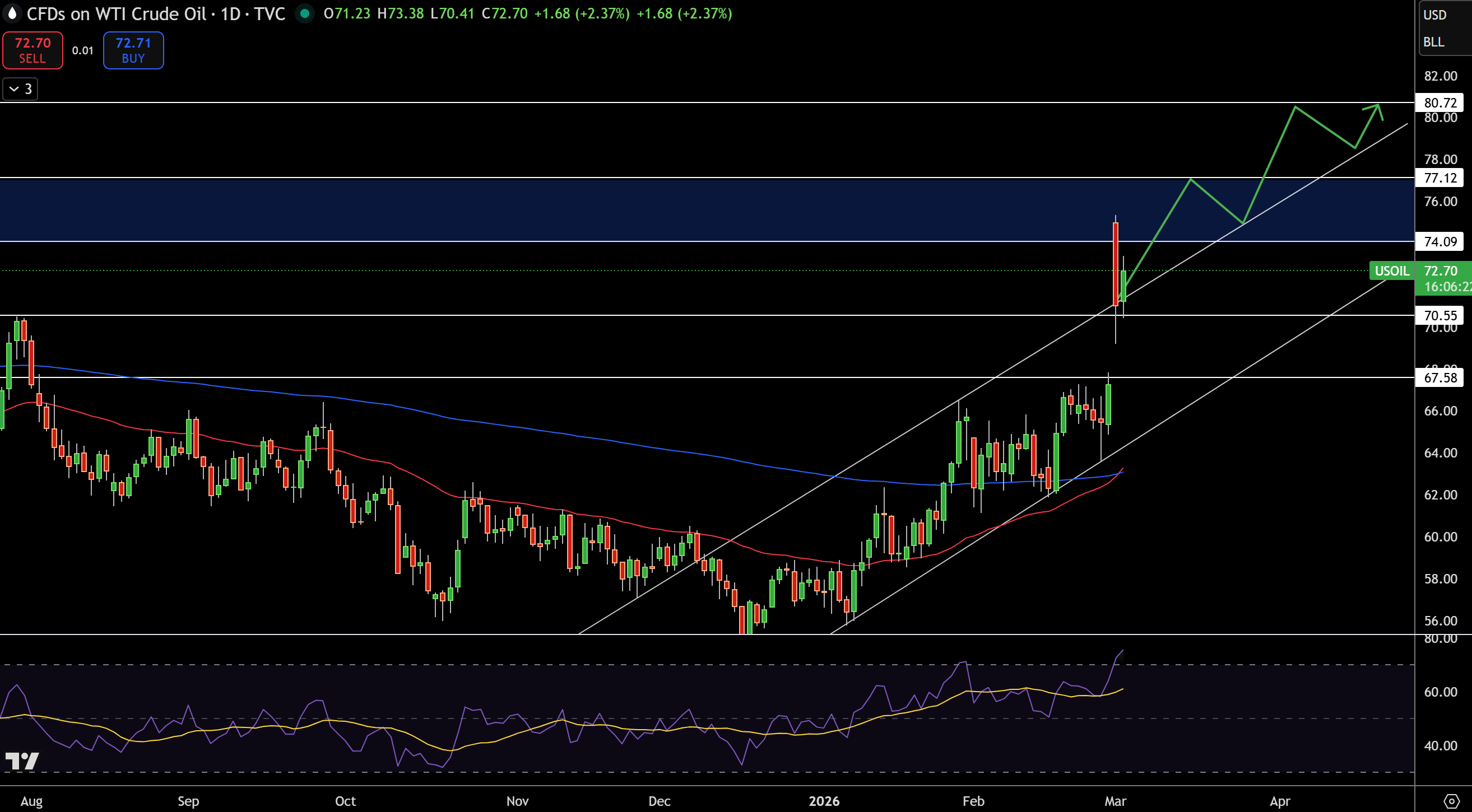Click the 2026 label on time axis
Image resolution: width=1472 pixels, height=812 pixels.
(x=824, y=801)
